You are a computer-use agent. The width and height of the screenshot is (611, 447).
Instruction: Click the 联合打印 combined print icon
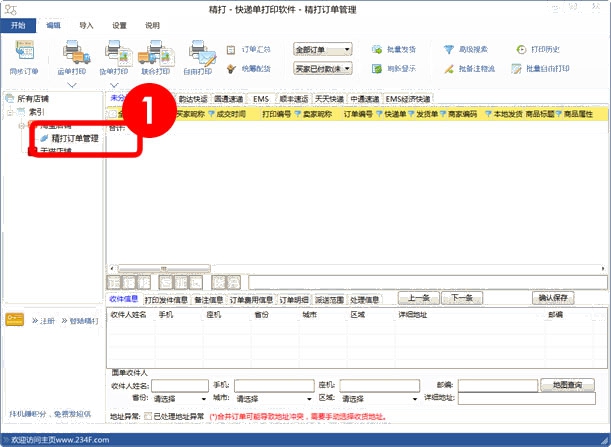click(154, 55)
